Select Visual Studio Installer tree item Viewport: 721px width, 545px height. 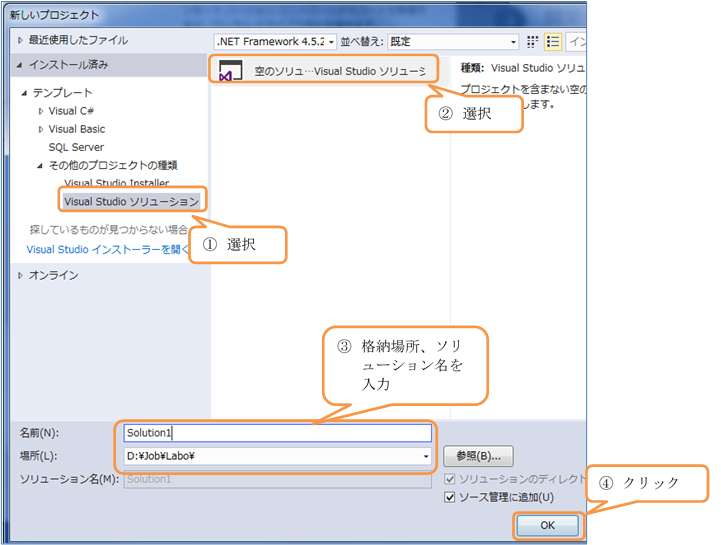coord(116,183)
